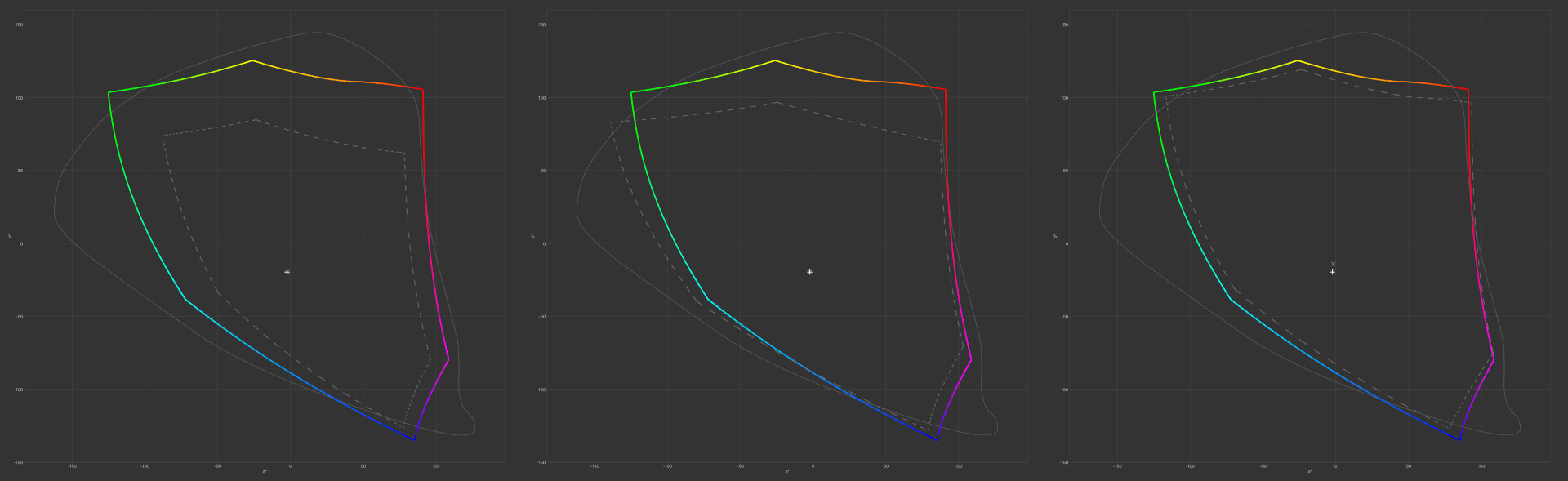Click the white plus marker in left plot

pos(287,272)
